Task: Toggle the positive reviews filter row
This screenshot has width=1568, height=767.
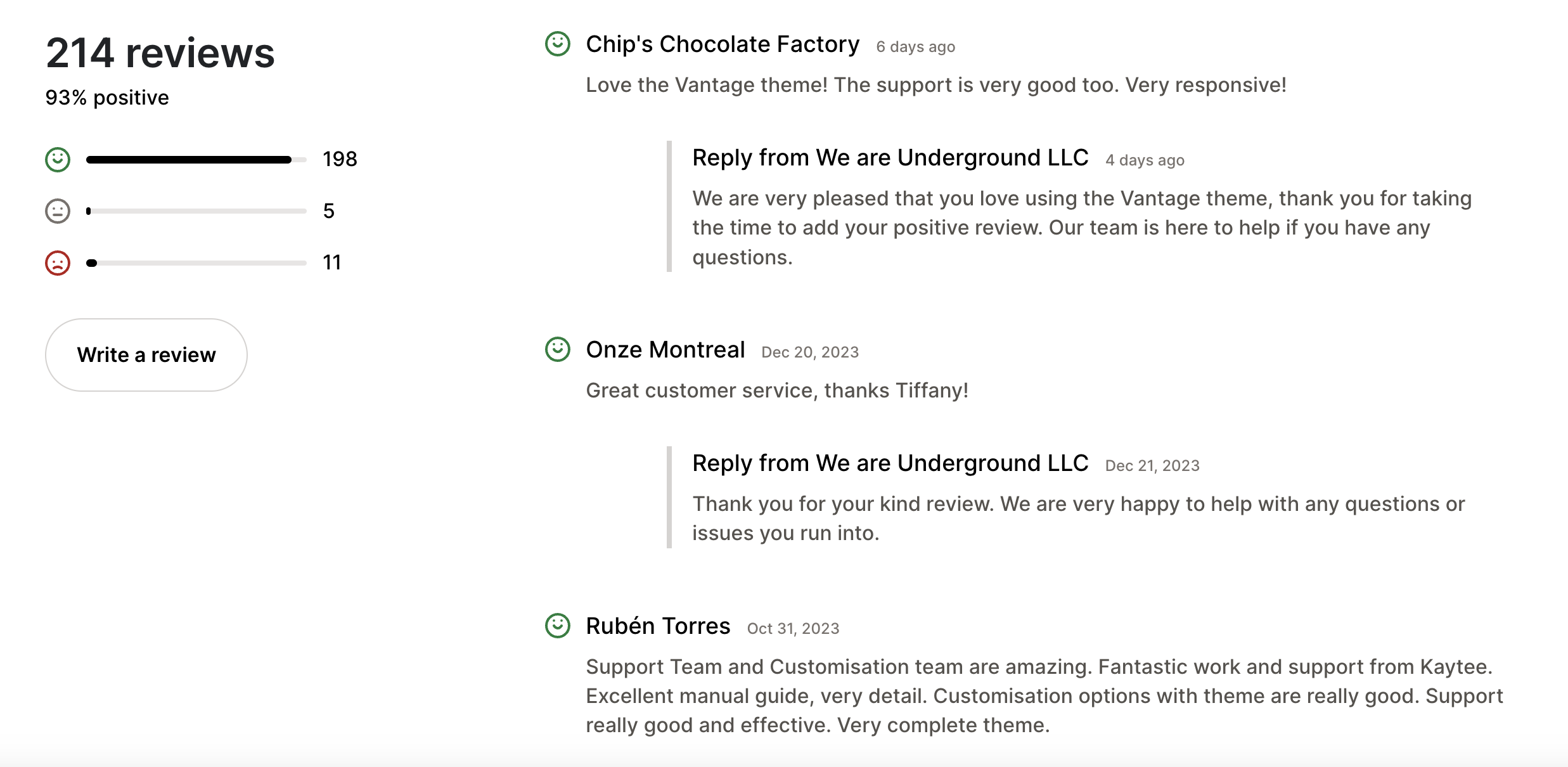Action: pos(190,158)
